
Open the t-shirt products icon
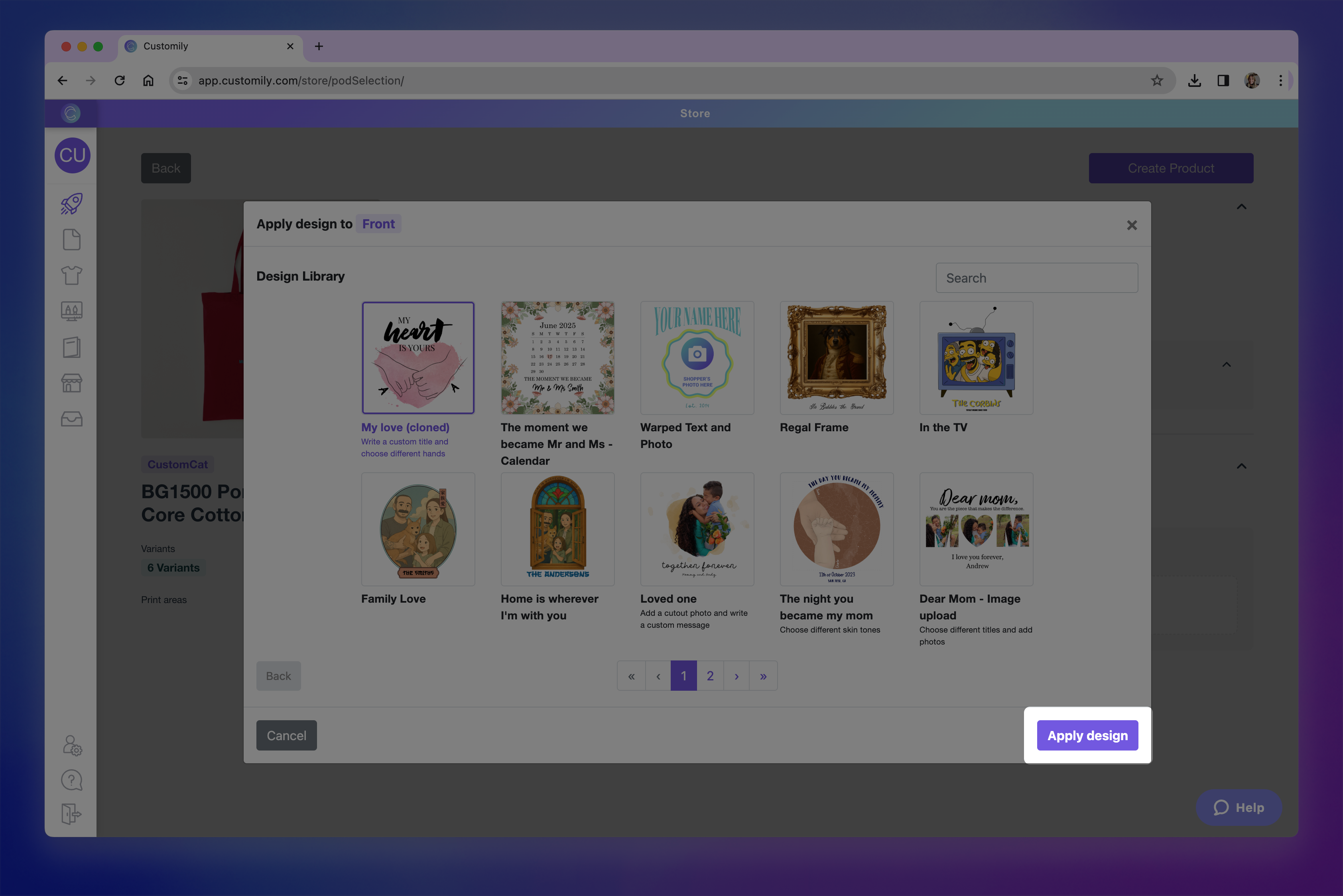tap(71, 275)
